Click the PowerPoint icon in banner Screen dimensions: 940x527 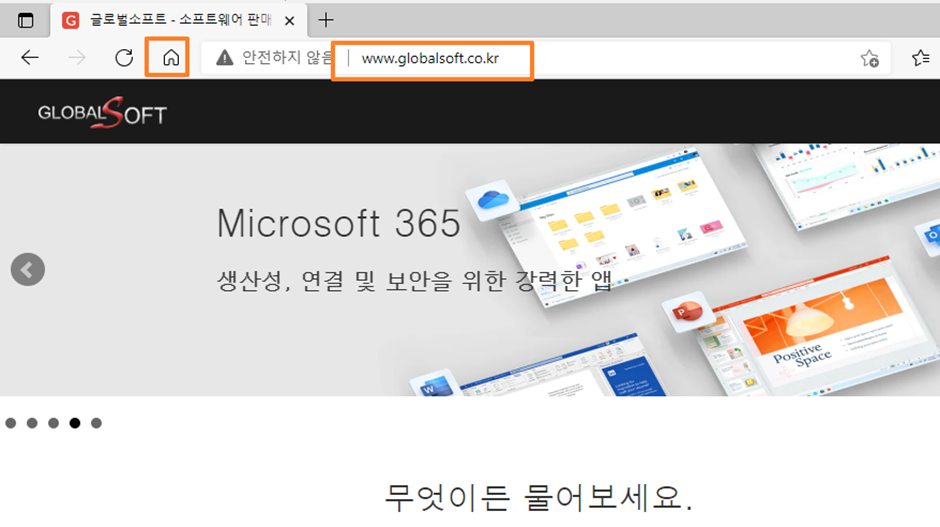(687, 312)
